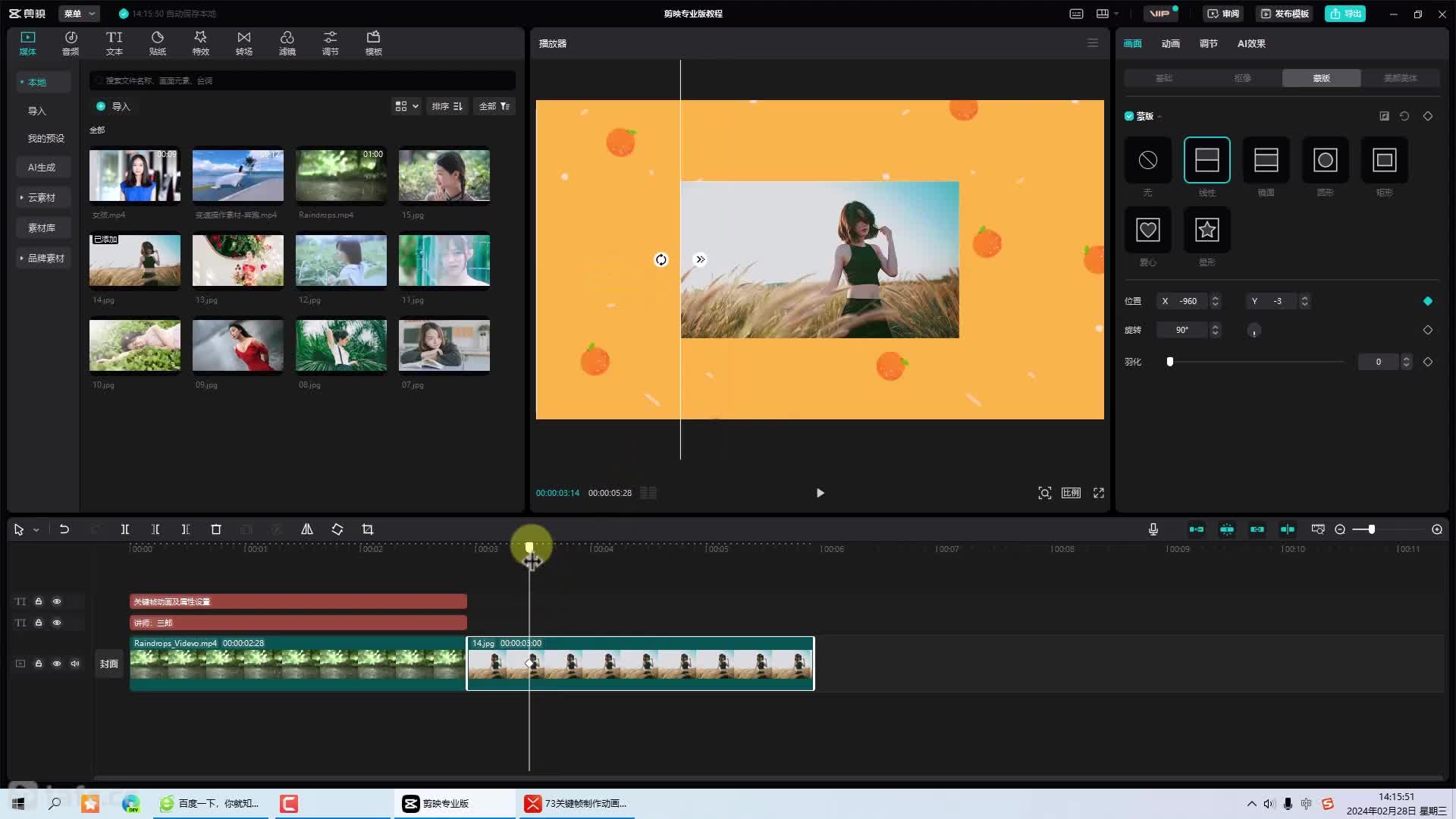Select the 镜面 mirror mask shape
1456x819 pixels.
point(1266,160)
